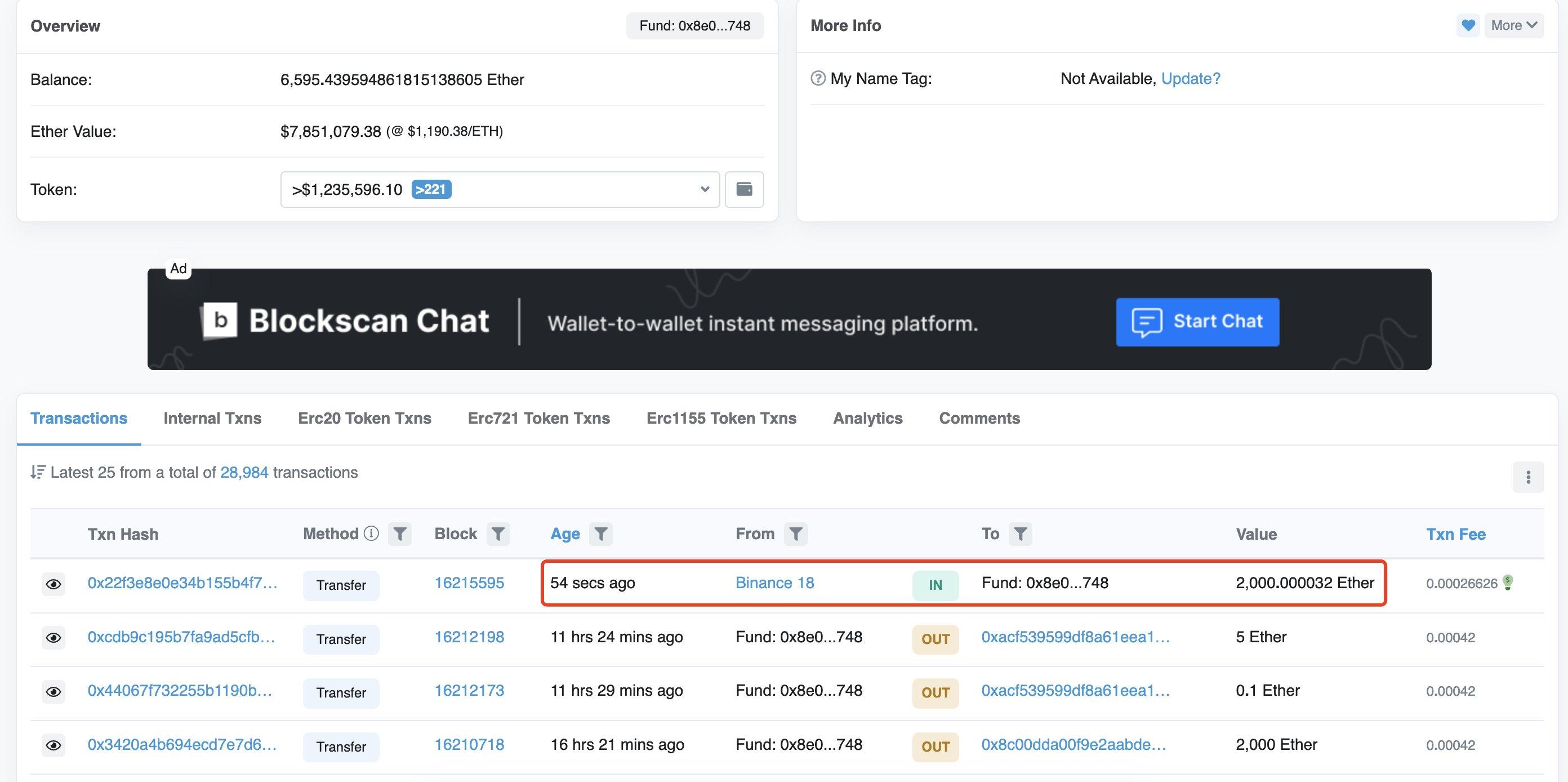The width and height of the screenshot is (1568, 782).
Task: Click the Age column filter icon
Action: click(x=601, y=534)
